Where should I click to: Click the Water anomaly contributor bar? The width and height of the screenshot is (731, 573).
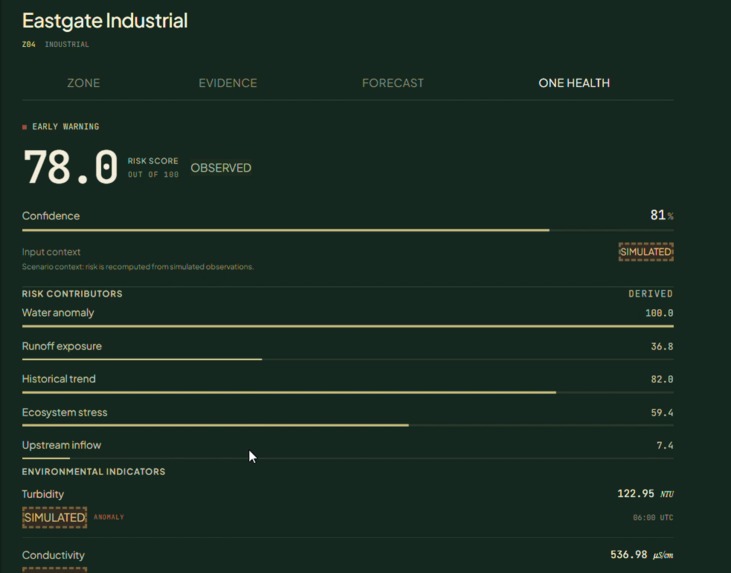[x=348, y=326]
